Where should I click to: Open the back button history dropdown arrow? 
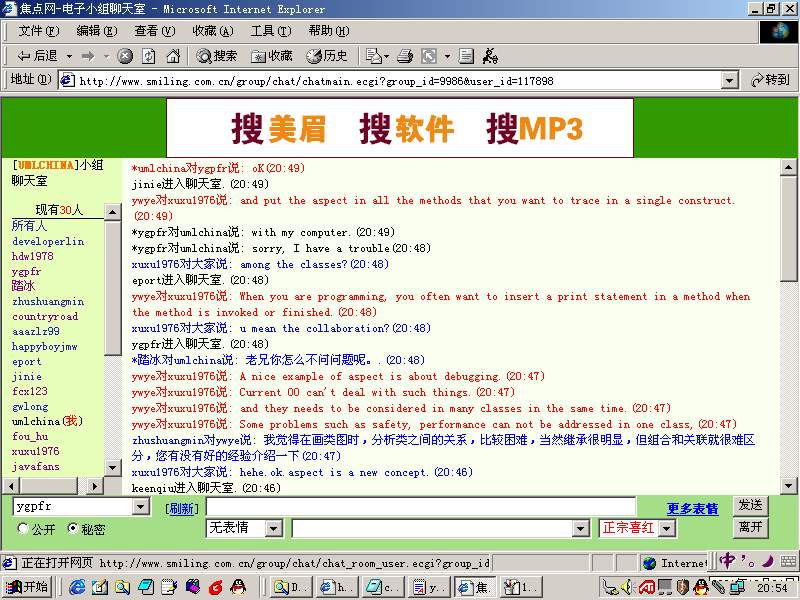[x=69, y=56]
